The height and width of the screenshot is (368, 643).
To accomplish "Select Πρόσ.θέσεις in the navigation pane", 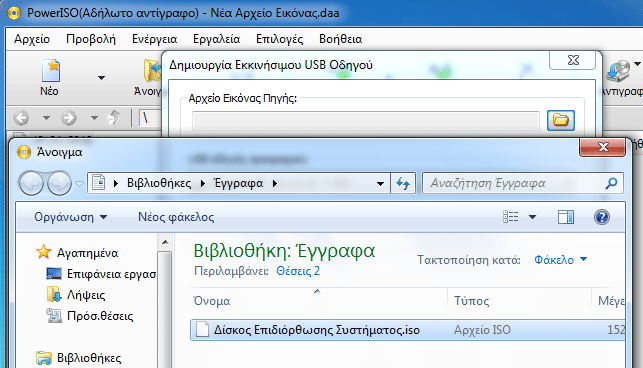I will click(x=100, y=316).
